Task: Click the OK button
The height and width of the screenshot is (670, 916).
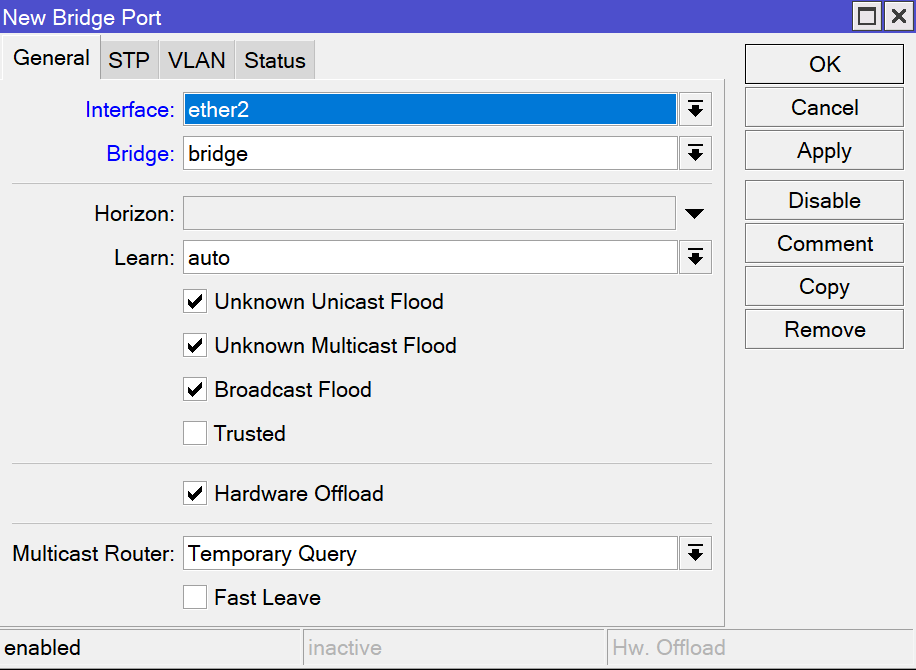Action: point(824,64)
